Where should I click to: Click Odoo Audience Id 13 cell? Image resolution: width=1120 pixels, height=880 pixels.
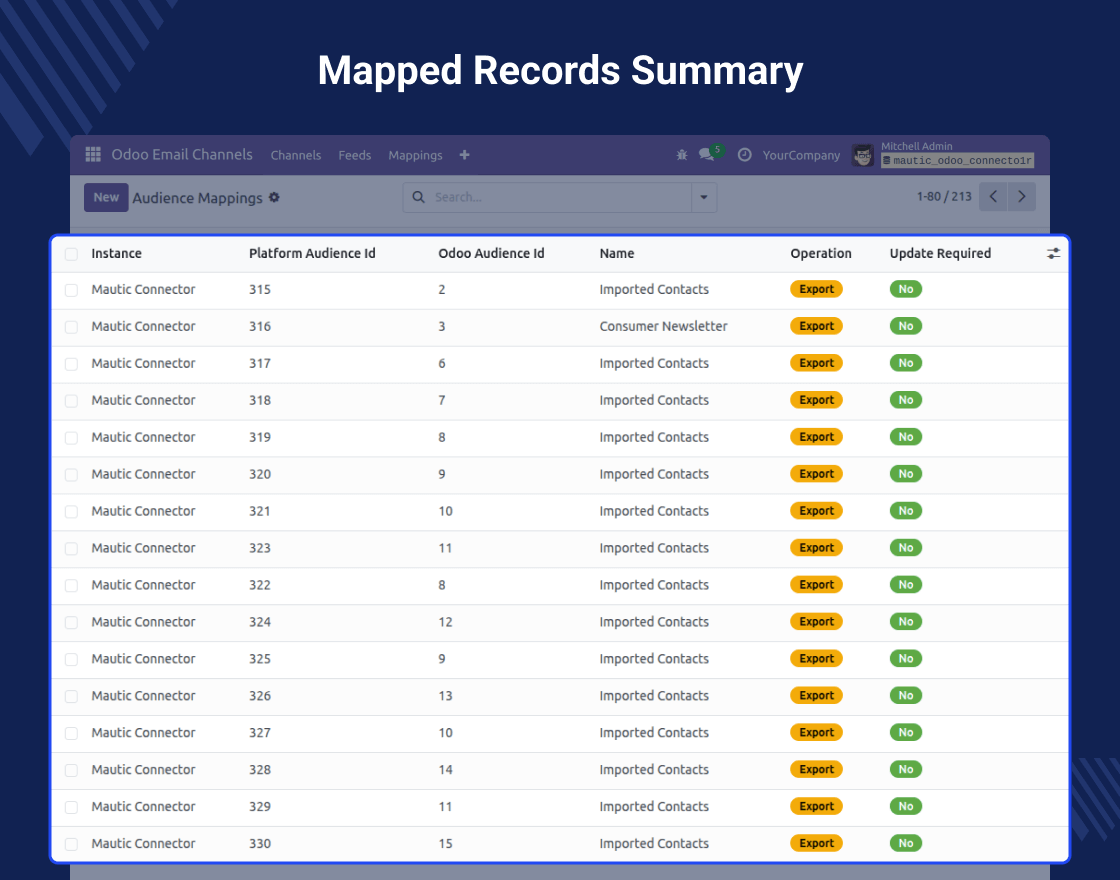point(446,696)
